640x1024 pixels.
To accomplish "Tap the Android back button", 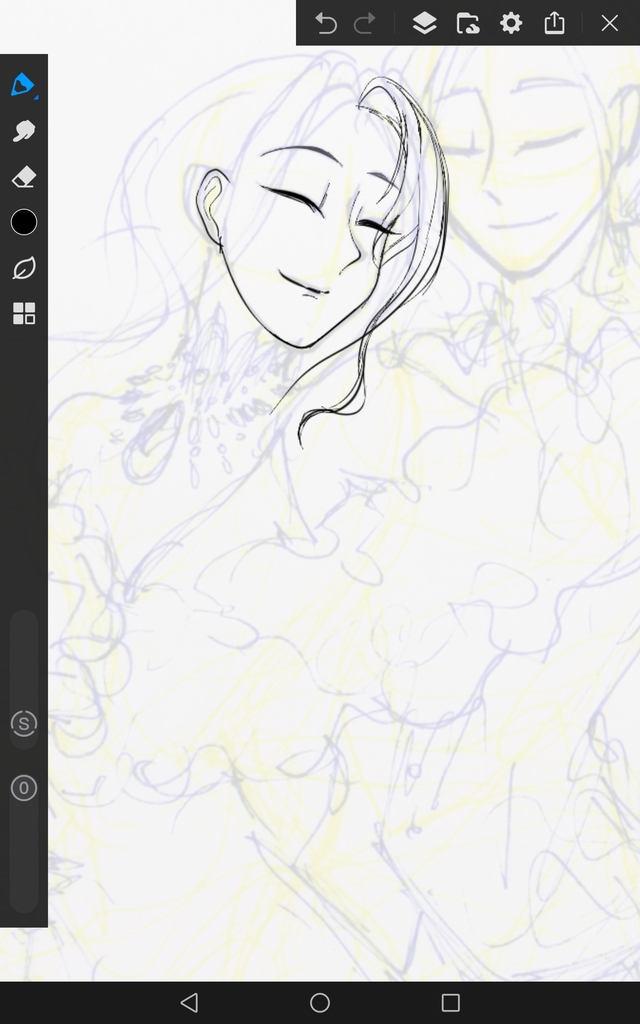I will [x=189, y=1002].
